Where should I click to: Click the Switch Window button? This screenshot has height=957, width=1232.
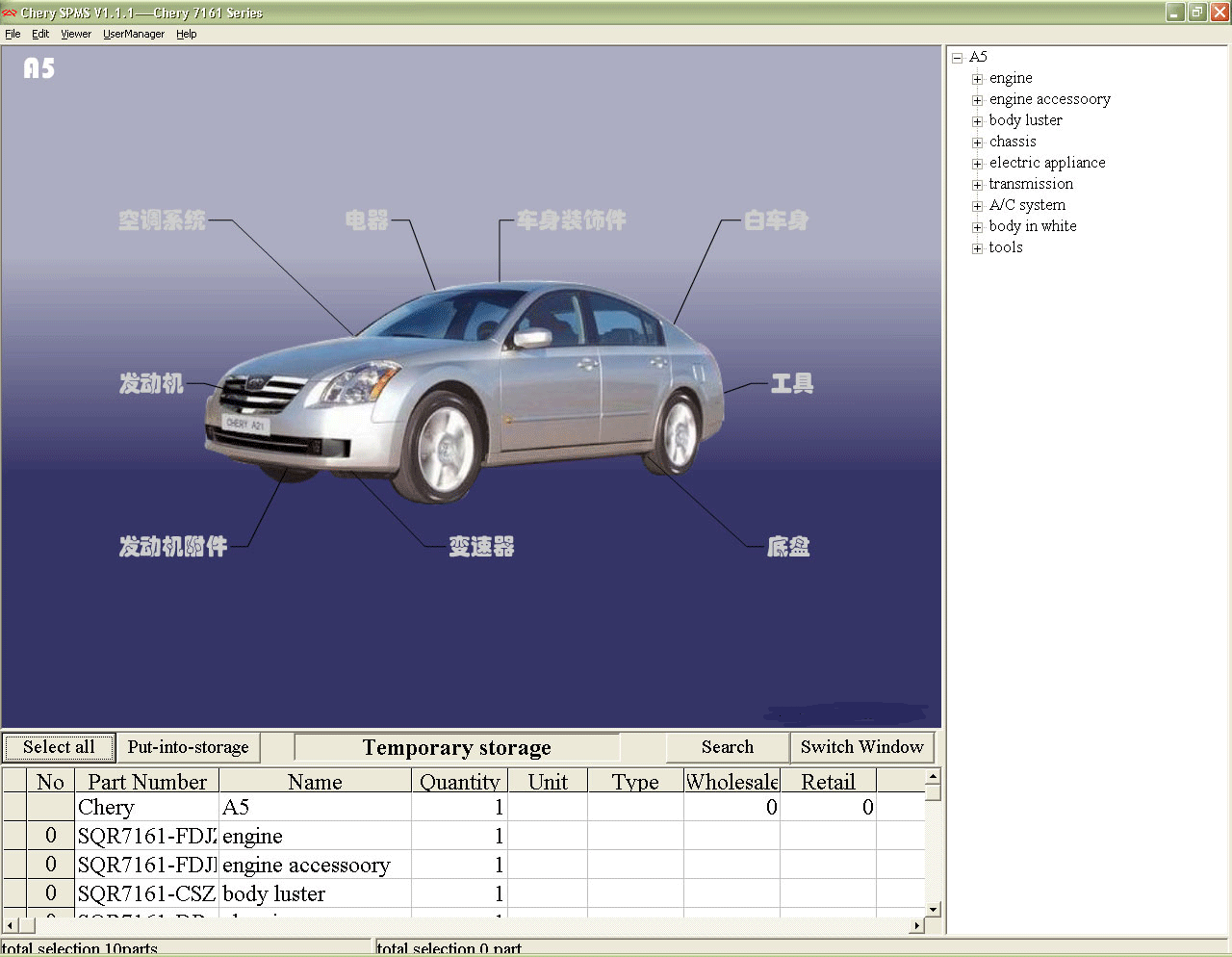tap(862, 747)
